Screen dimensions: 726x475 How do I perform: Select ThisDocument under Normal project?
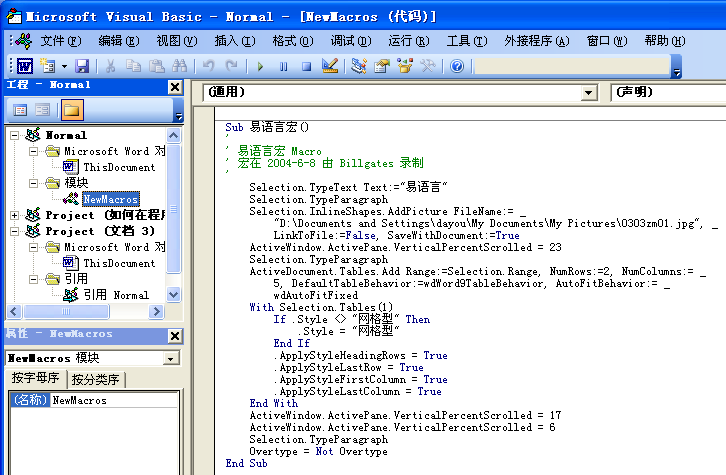pyautogui.click(x=119, y=167)
